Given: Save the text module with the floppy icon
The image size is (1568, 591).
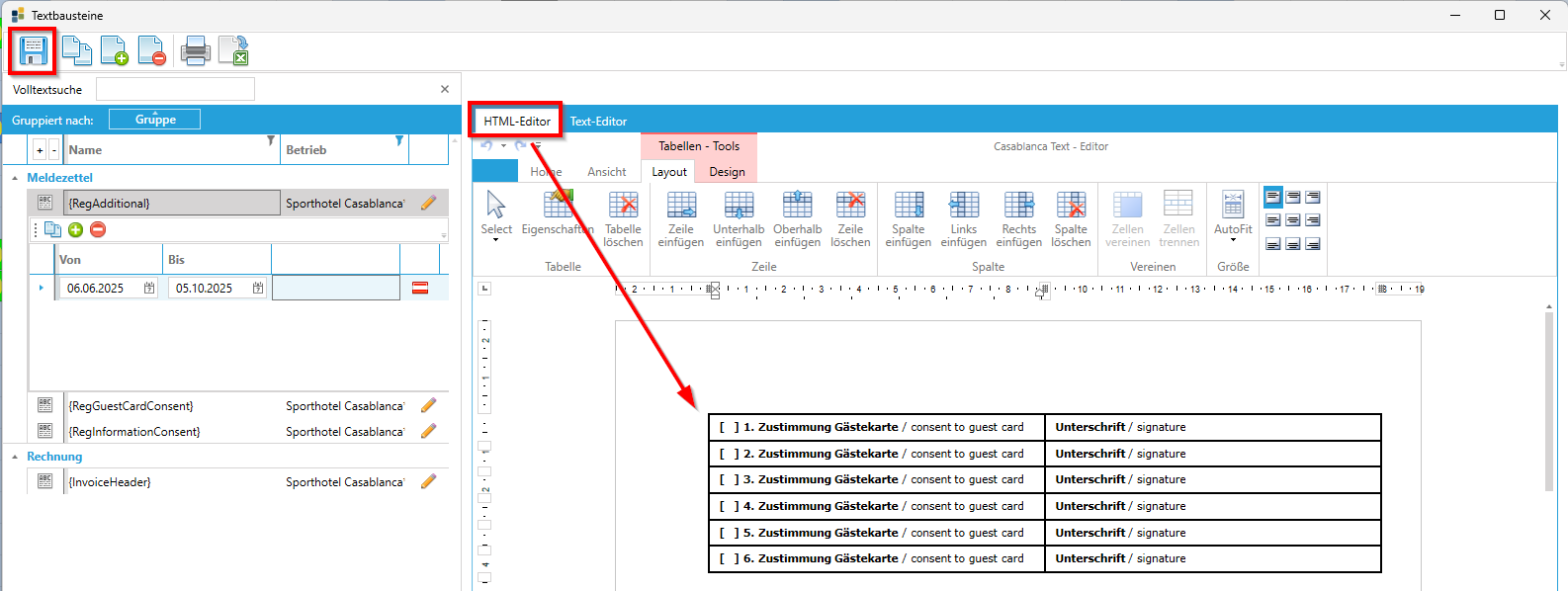Looking at the screenshot, I should pyautogui.click(x=33, y=50).
